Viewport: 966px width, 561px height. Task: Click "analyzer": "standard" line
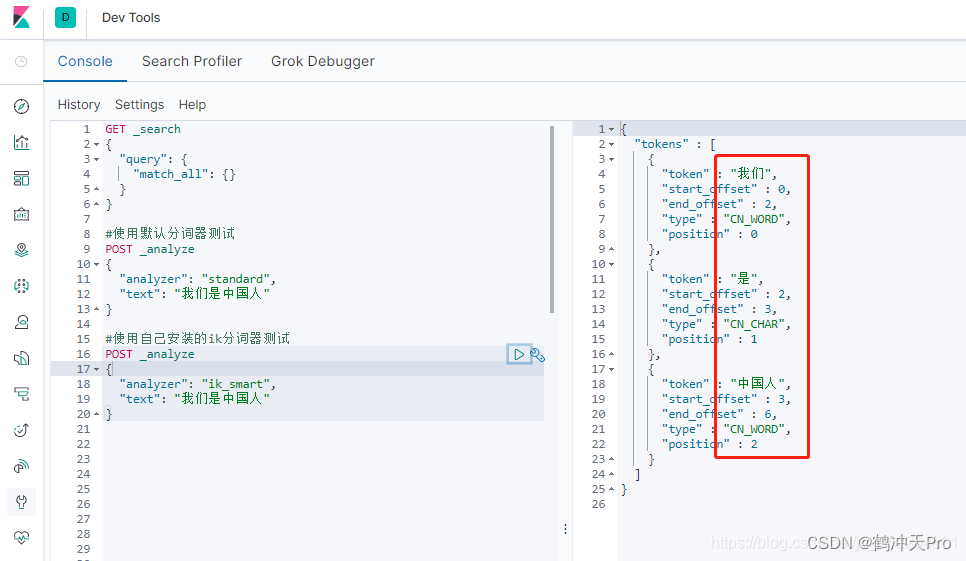pyautogui.click(x=198, y=279)
